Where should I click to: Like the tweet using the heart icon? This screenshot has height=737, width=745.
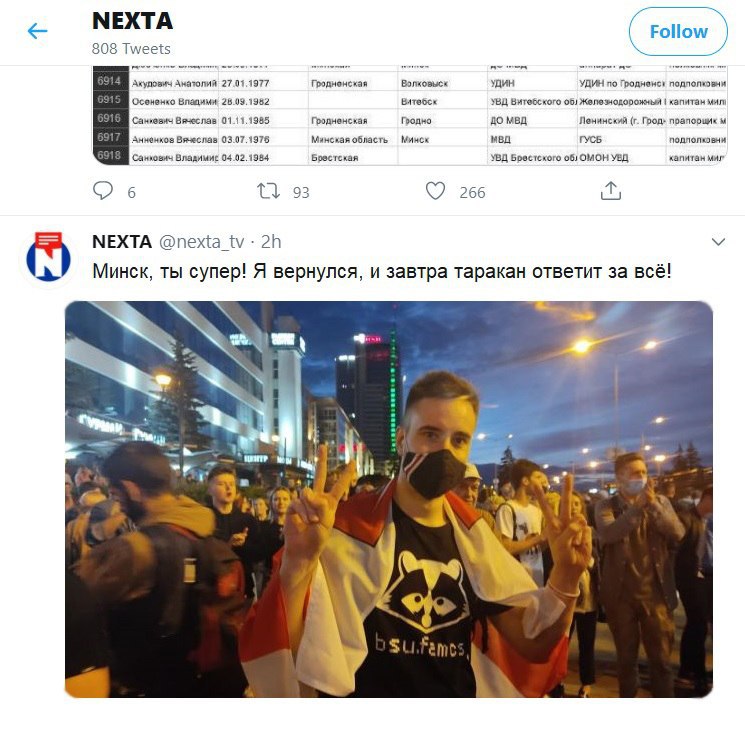tap(435, 191)
